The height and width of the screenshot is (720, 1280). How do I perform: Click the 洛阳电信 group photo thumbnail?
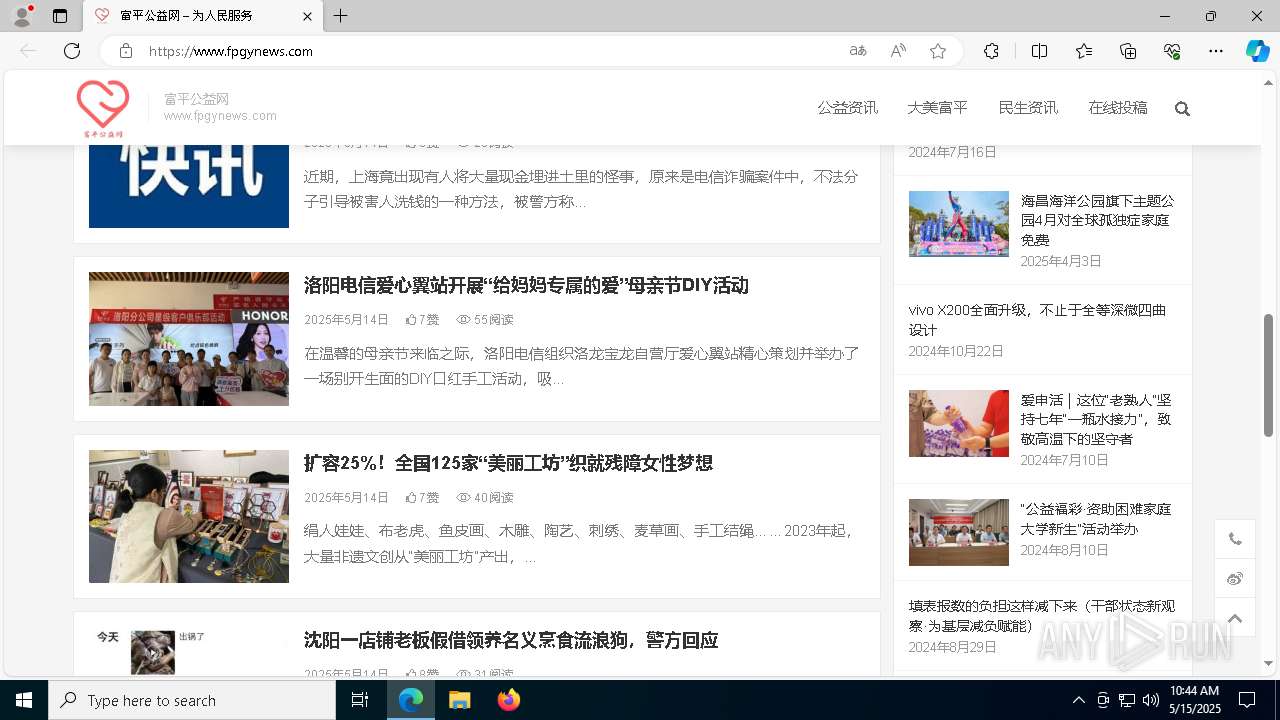(x=189, y=339)
